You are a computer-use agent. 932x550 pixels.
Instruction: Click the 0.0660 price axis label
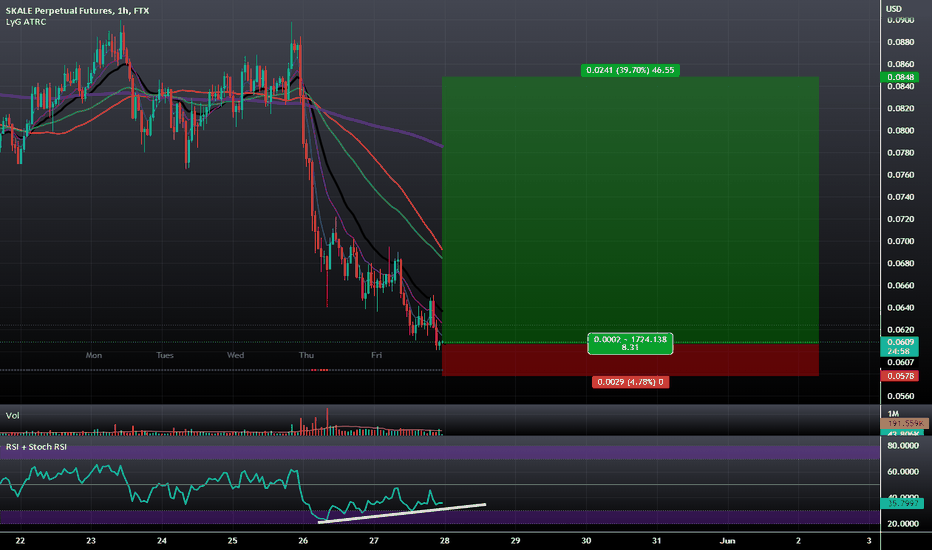tap(900, 285)
